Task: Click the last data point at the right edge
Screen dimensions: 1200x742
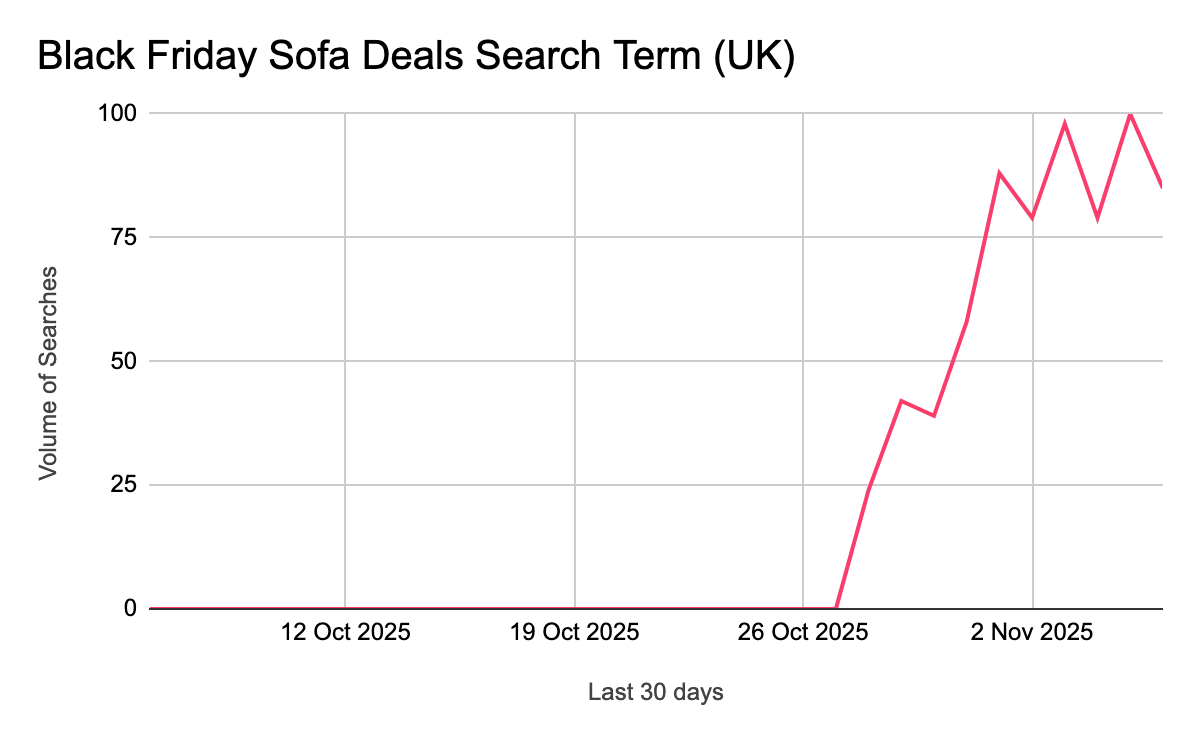Action: coord(1162,187)
